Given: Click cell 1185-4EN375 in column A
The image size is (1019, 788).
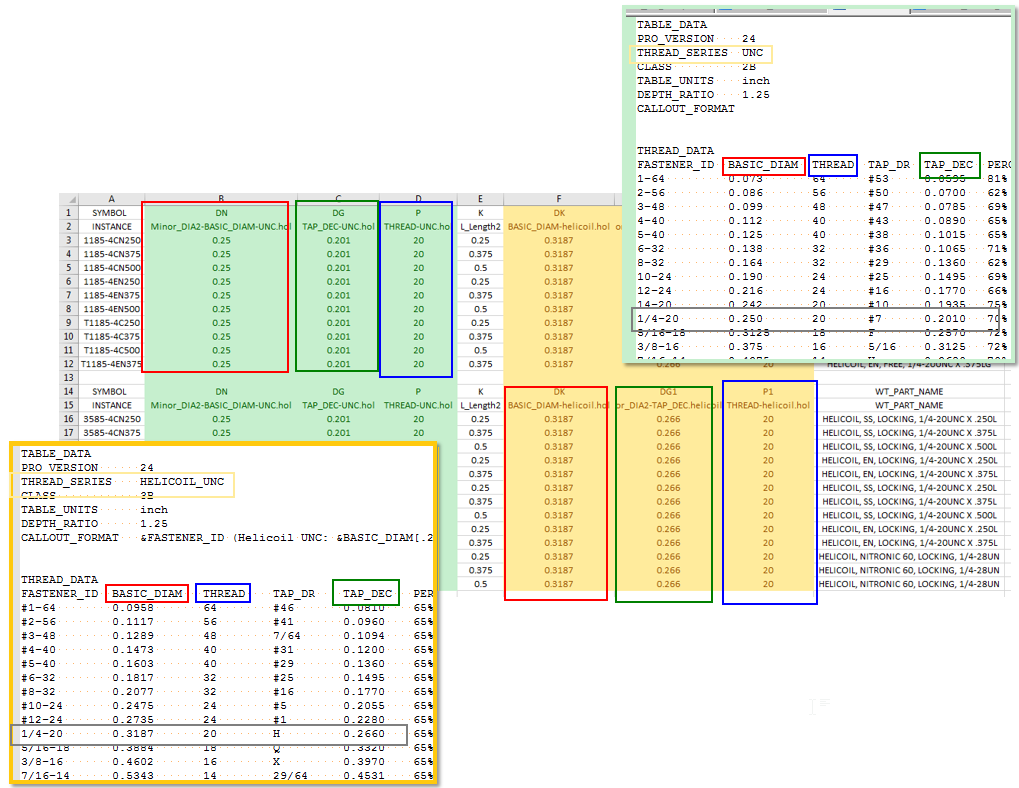Looking at the screenshot, I should click(x=111, y=295).
